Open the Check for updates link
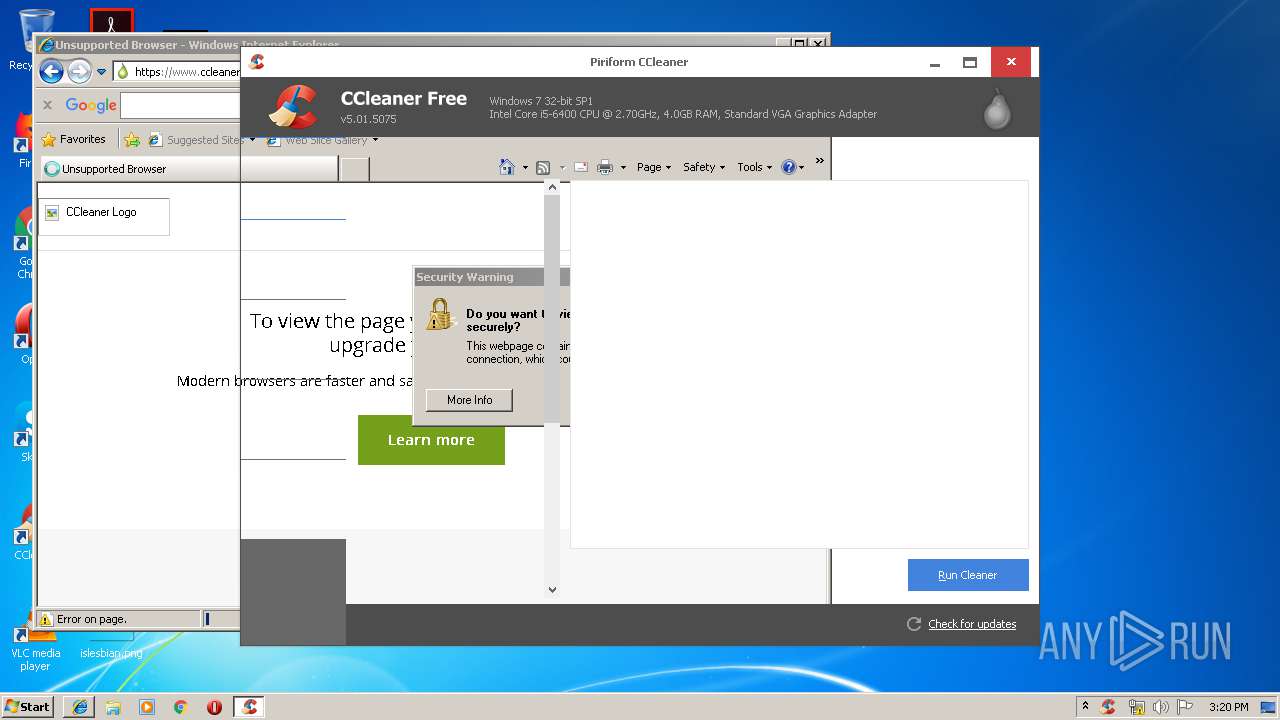The image size is (1280, 720). [972, 624]
